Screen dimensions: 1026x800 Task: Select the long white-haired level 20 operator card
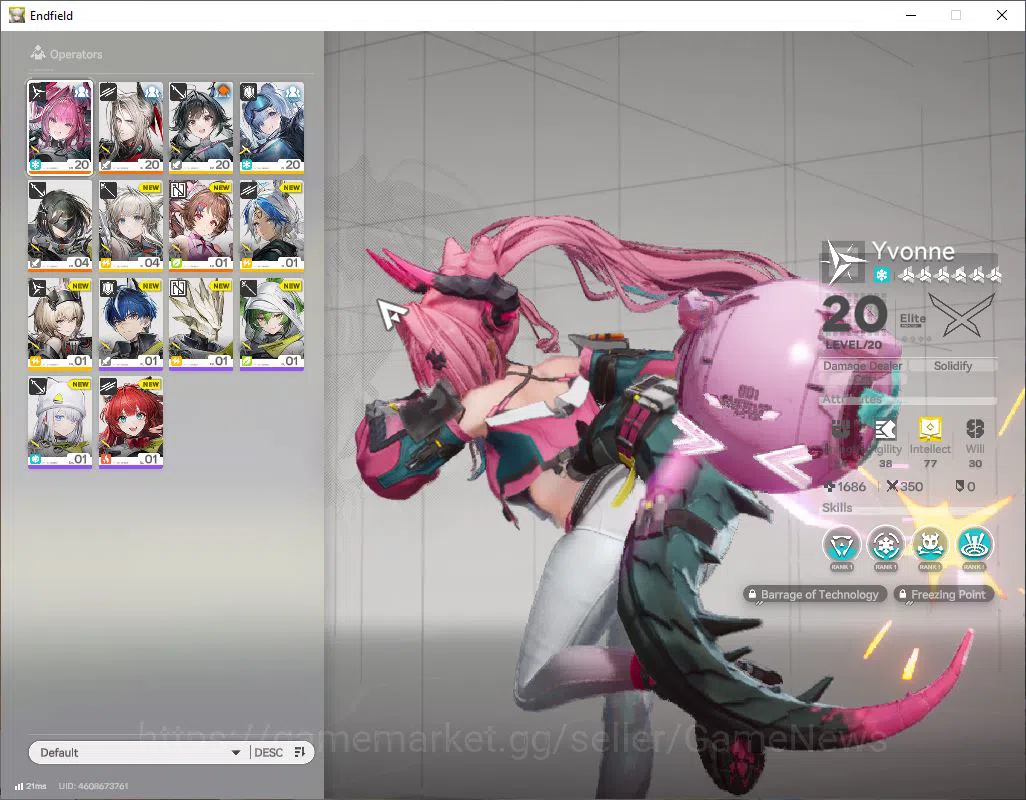click(x=131, y=128)
